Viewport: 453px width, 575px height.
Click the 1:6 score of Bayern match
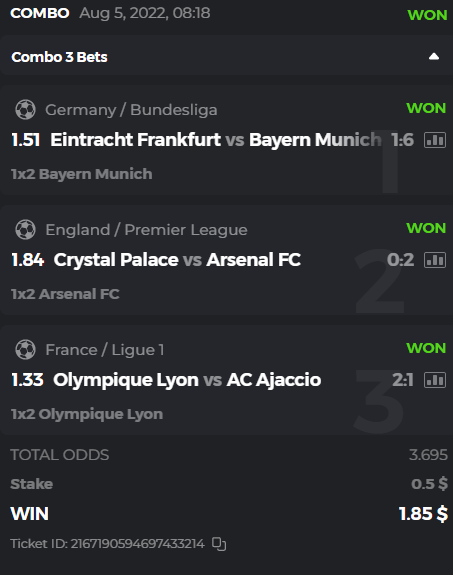click(402, 140)
